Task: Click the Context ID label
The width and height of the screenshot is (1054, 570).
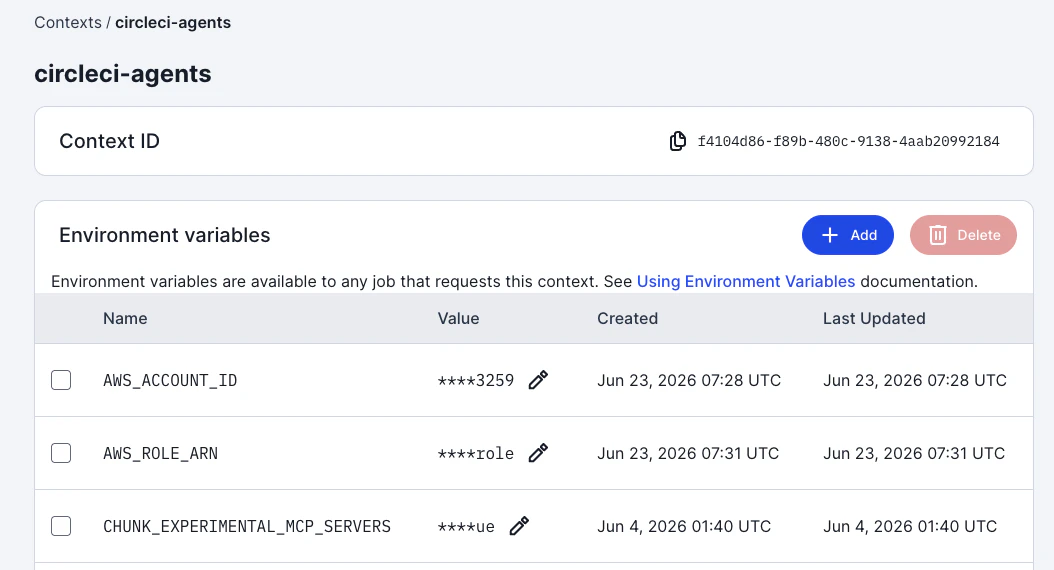Action: 110,141
